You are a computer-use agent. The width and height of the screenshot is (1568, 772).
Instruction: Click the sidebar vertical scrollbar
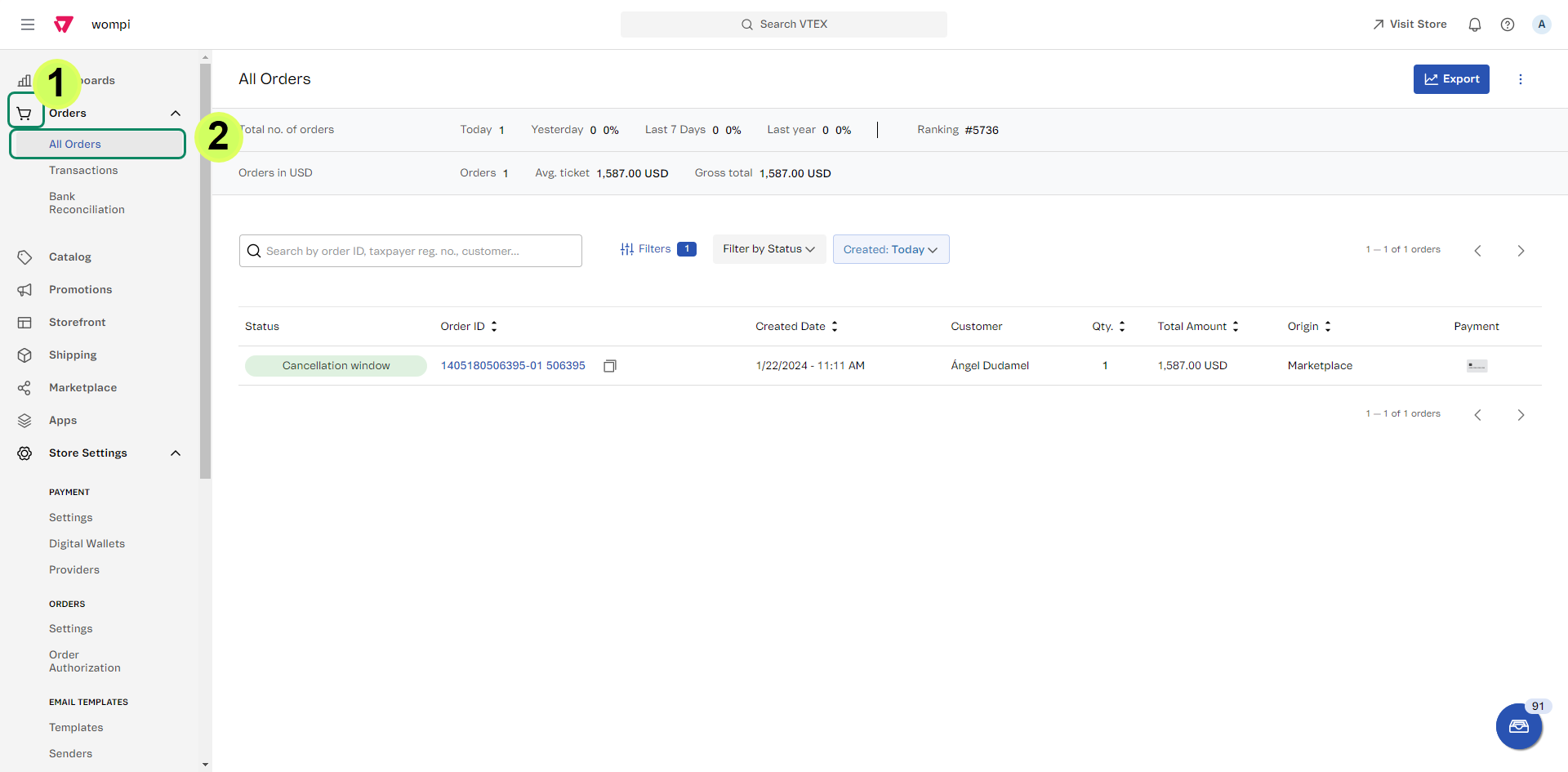205,270
